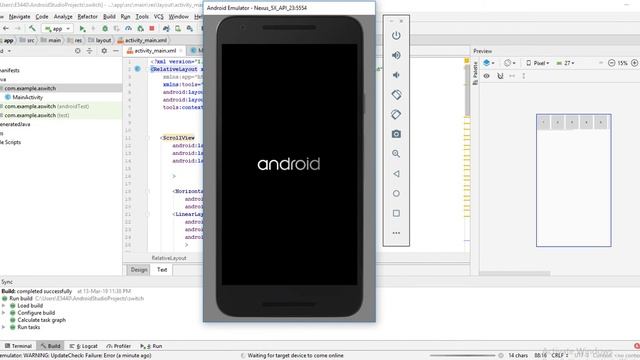Click the Sync Project with Gradle icon
640x360 pixels.
(x=166, y=29)
